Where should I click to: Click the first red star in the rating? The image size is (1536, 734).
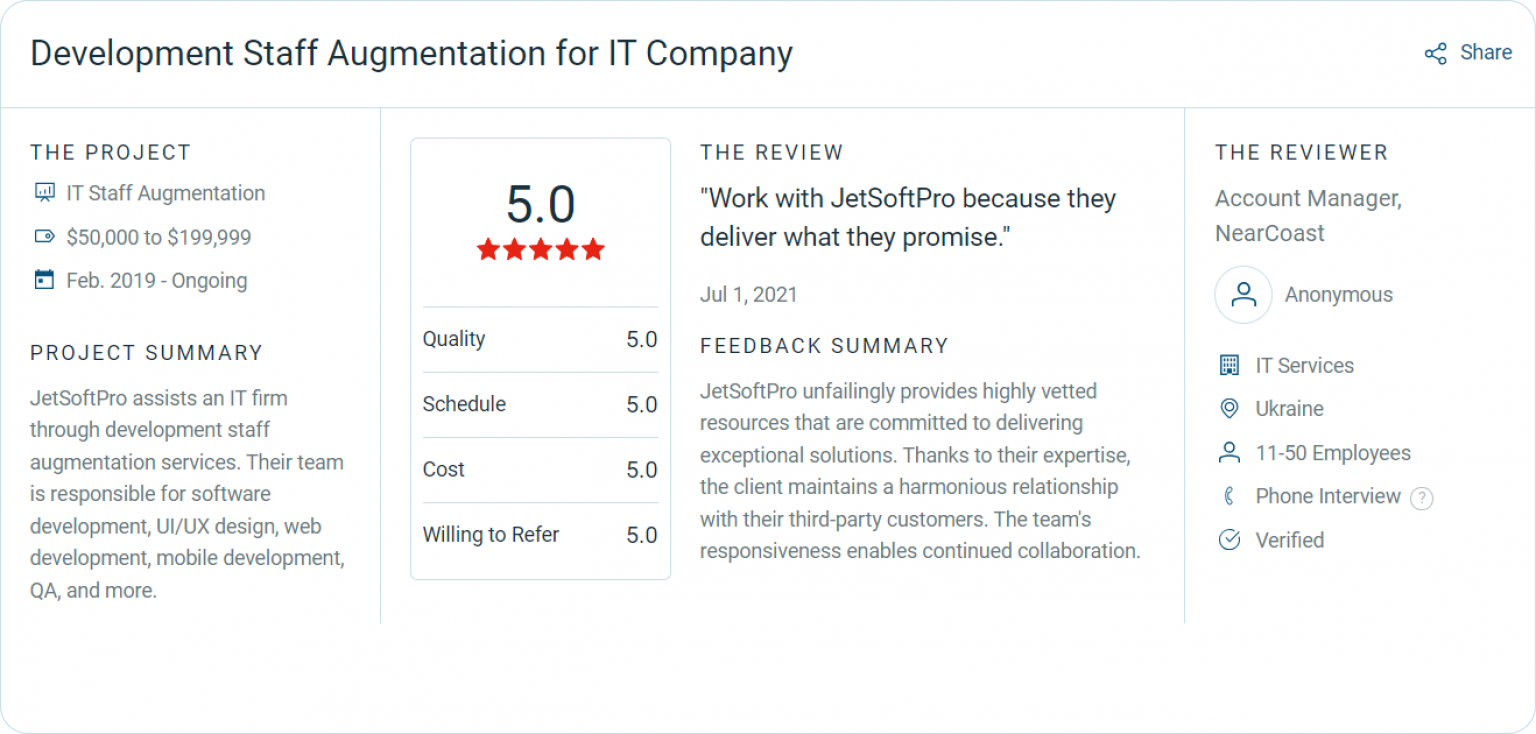(489, 250)
